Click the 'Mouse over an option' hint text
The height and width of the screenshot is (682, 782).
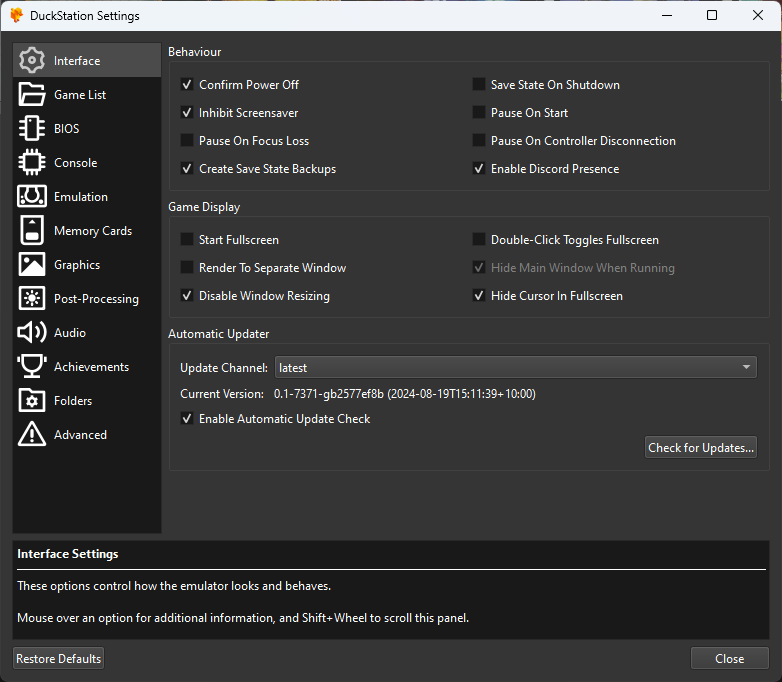pos(243,618)
